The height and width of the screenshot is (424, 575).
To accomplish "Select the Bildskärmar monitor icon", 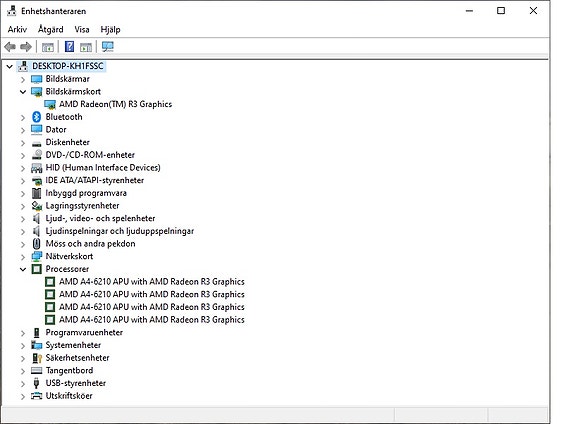I will point(37,79).
